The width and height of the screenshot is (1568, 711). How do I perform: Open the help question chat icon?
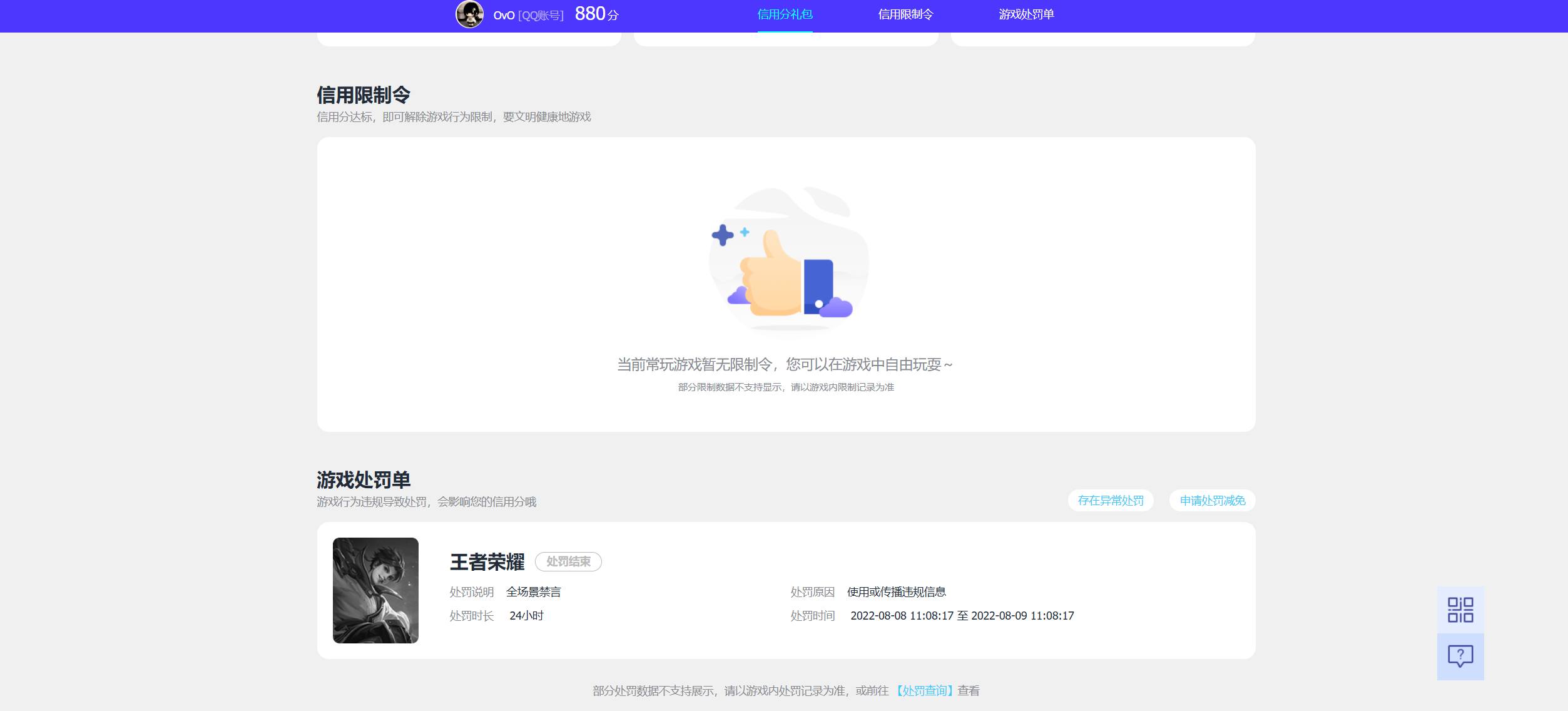1460,657
